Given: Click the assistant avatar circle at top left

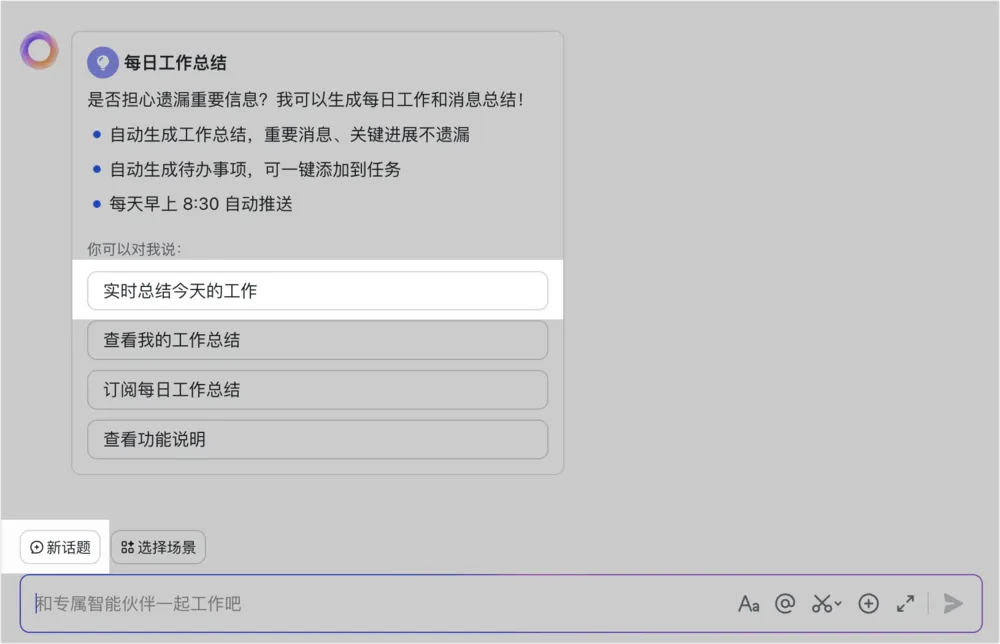Looking at the screenshot, I should (38, 49).
